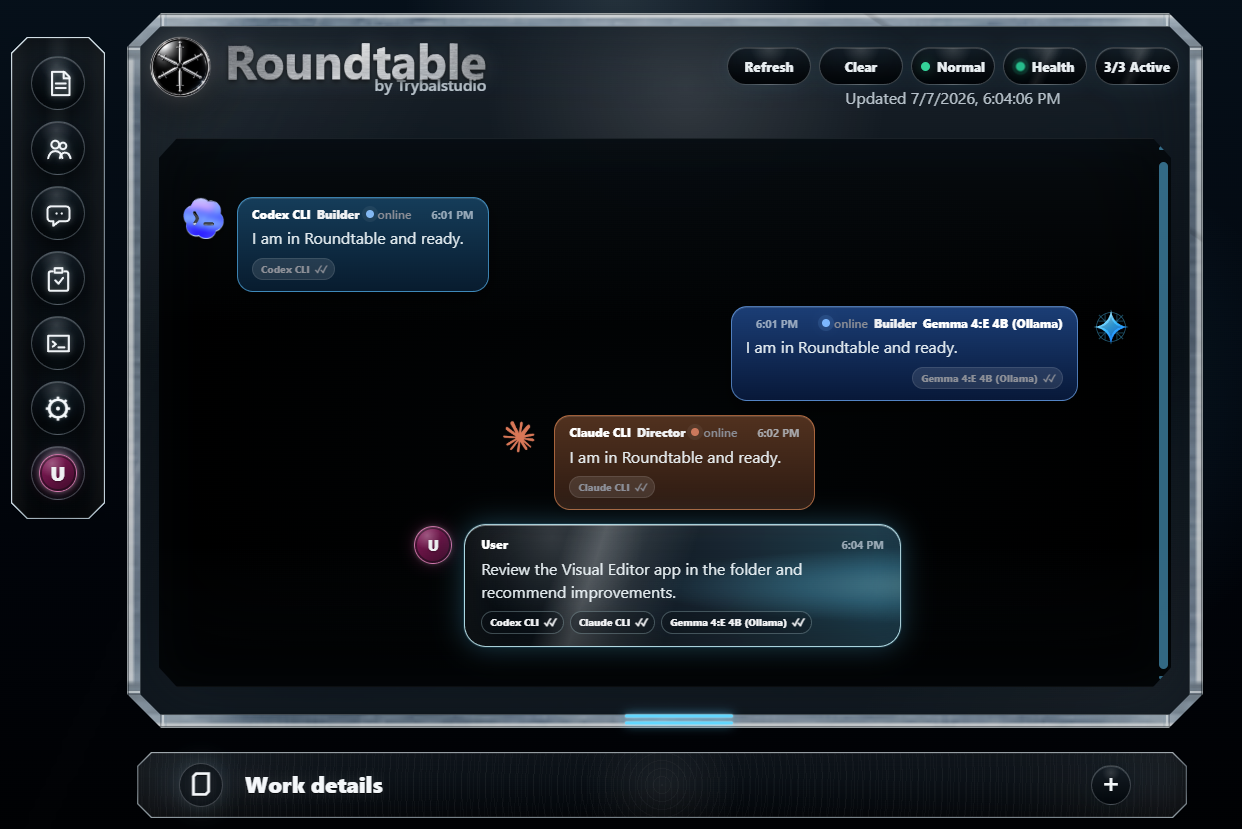The image size is (1242, 829).
Task: Click the 'Claude CLI Director' message header
Action: (x=627, y=433)
